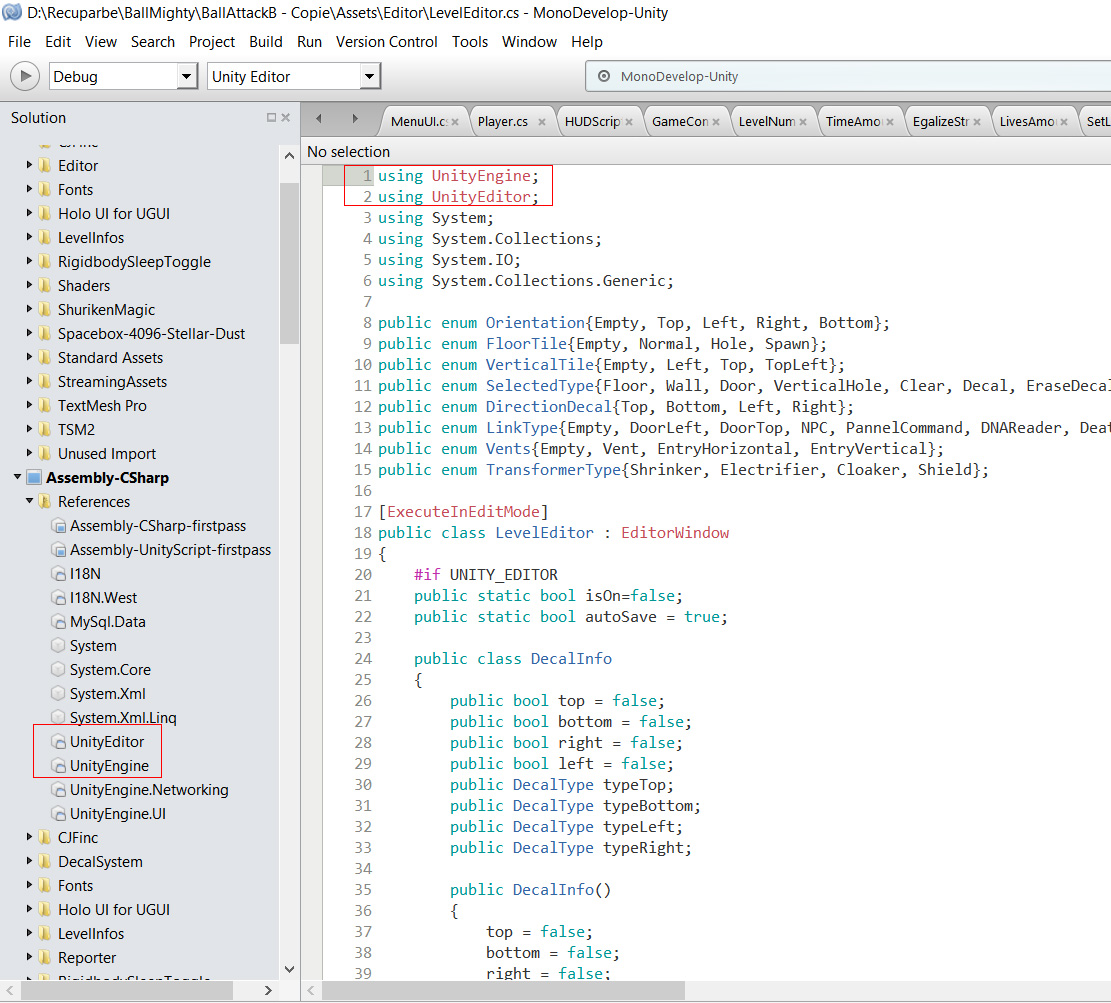Click the auto-hide icon on the Solution panel
Screen dimensions: 1111x1003
272,118
